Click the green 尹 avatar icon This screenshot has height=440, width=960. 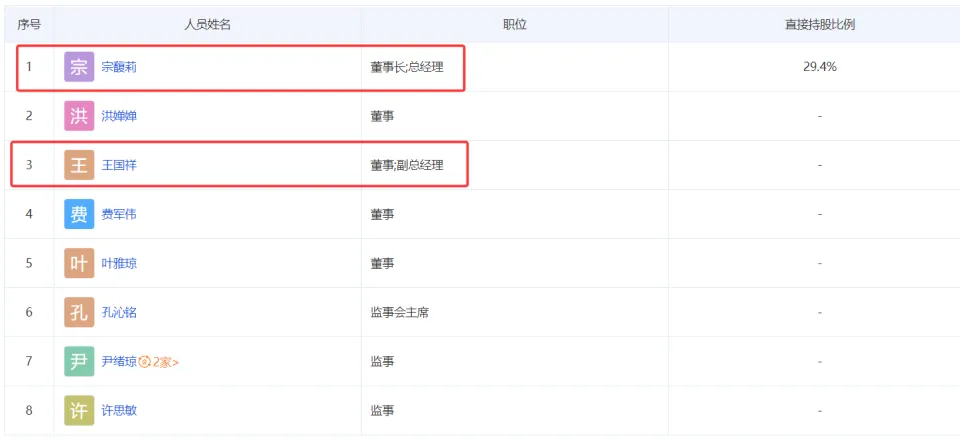click(79, 361)
